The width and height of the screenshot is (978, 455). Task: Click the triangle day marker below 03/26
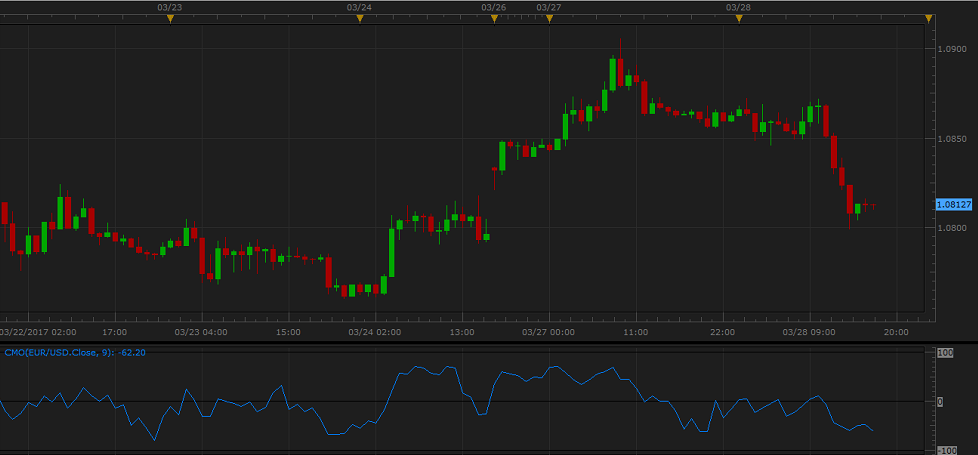494,19
